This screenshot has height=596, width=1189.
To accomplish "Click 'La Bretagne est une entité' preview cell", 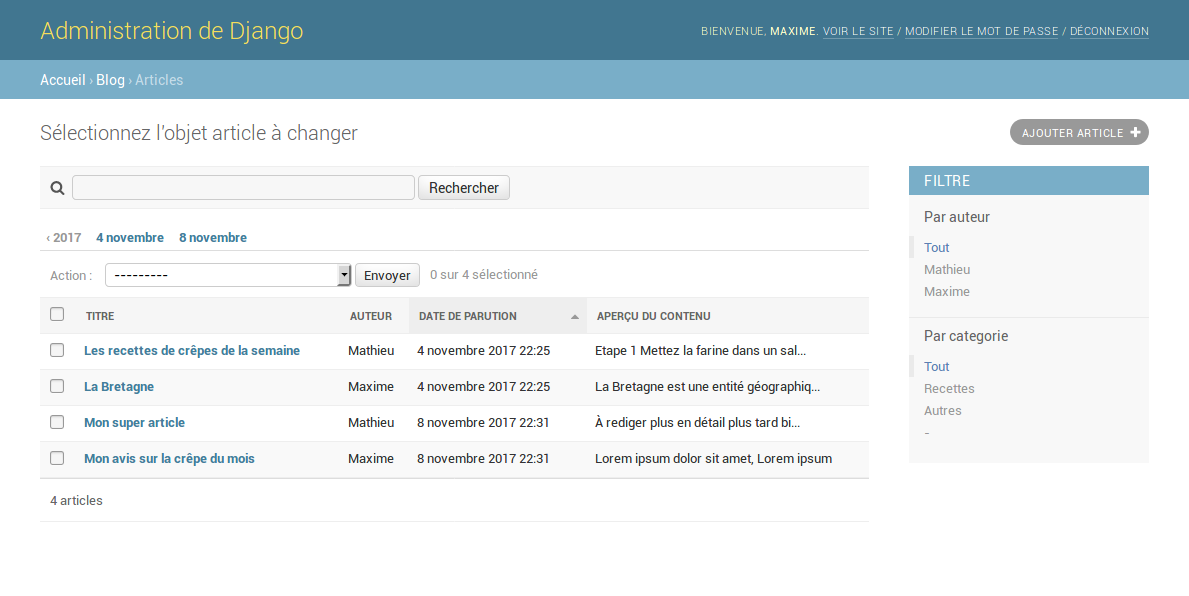I will pyautogui.click(x=707, y=386).
